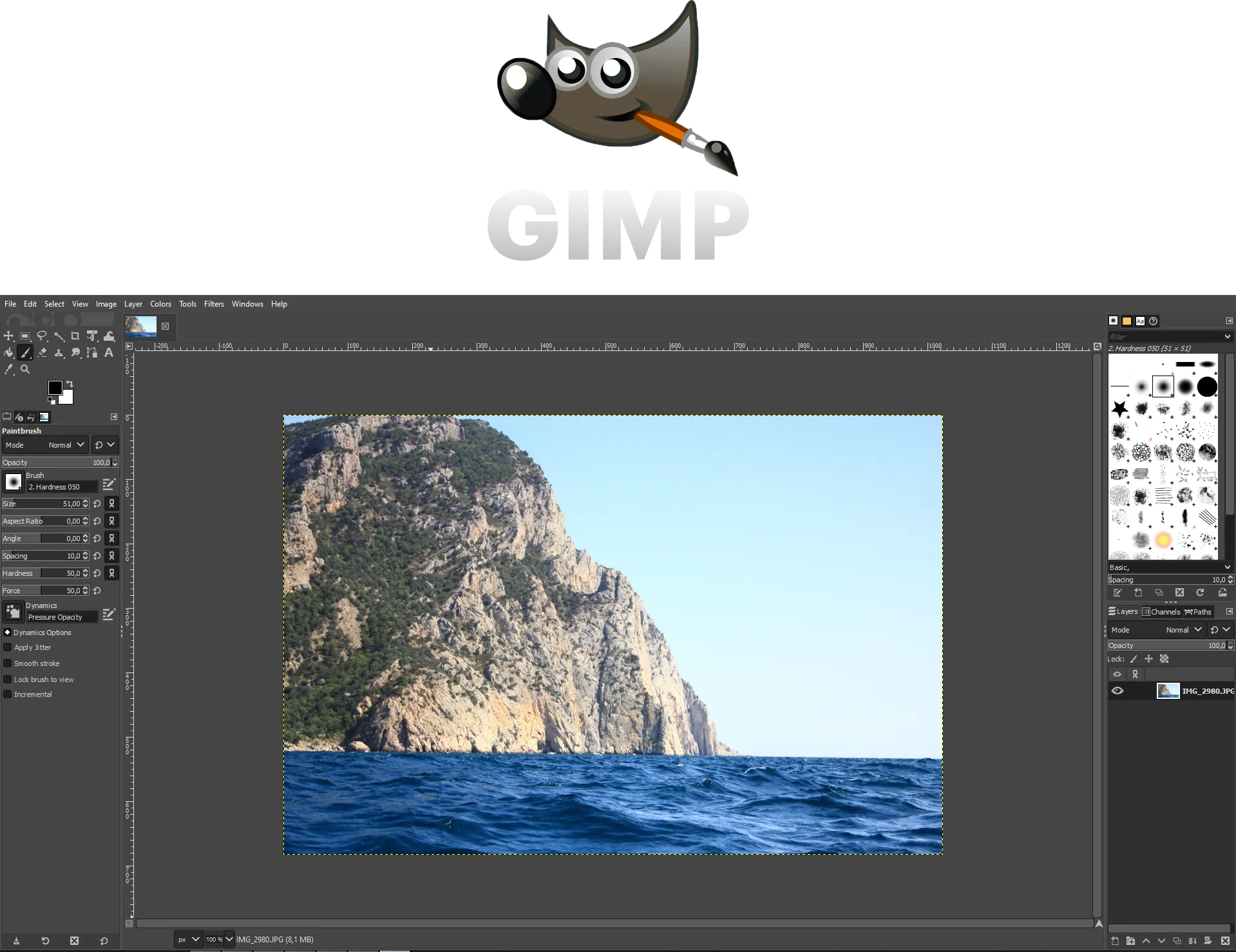Open brush filter tag dropdown

tap(1227, 336)
